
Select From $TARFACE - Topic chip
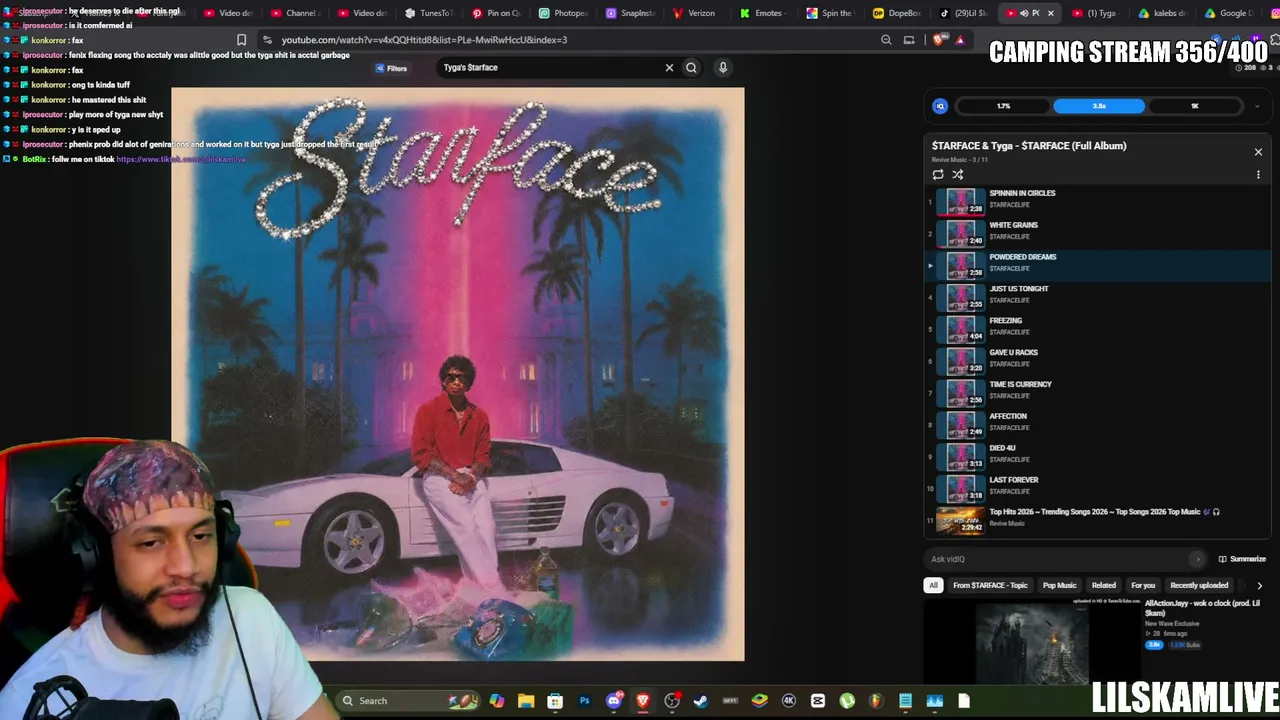click(990, 585)
